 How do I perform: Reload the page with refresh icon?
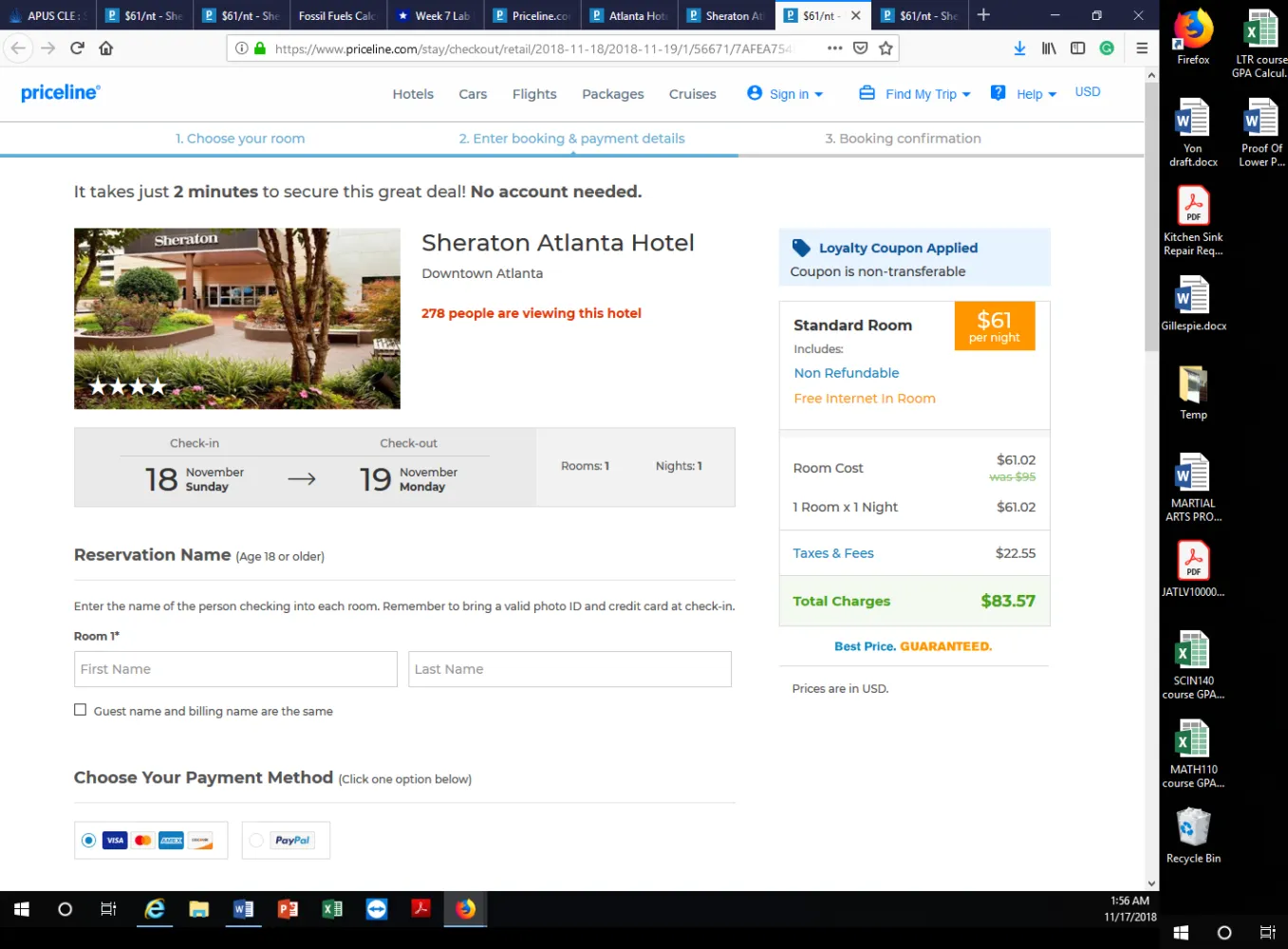tap(77, 48)
